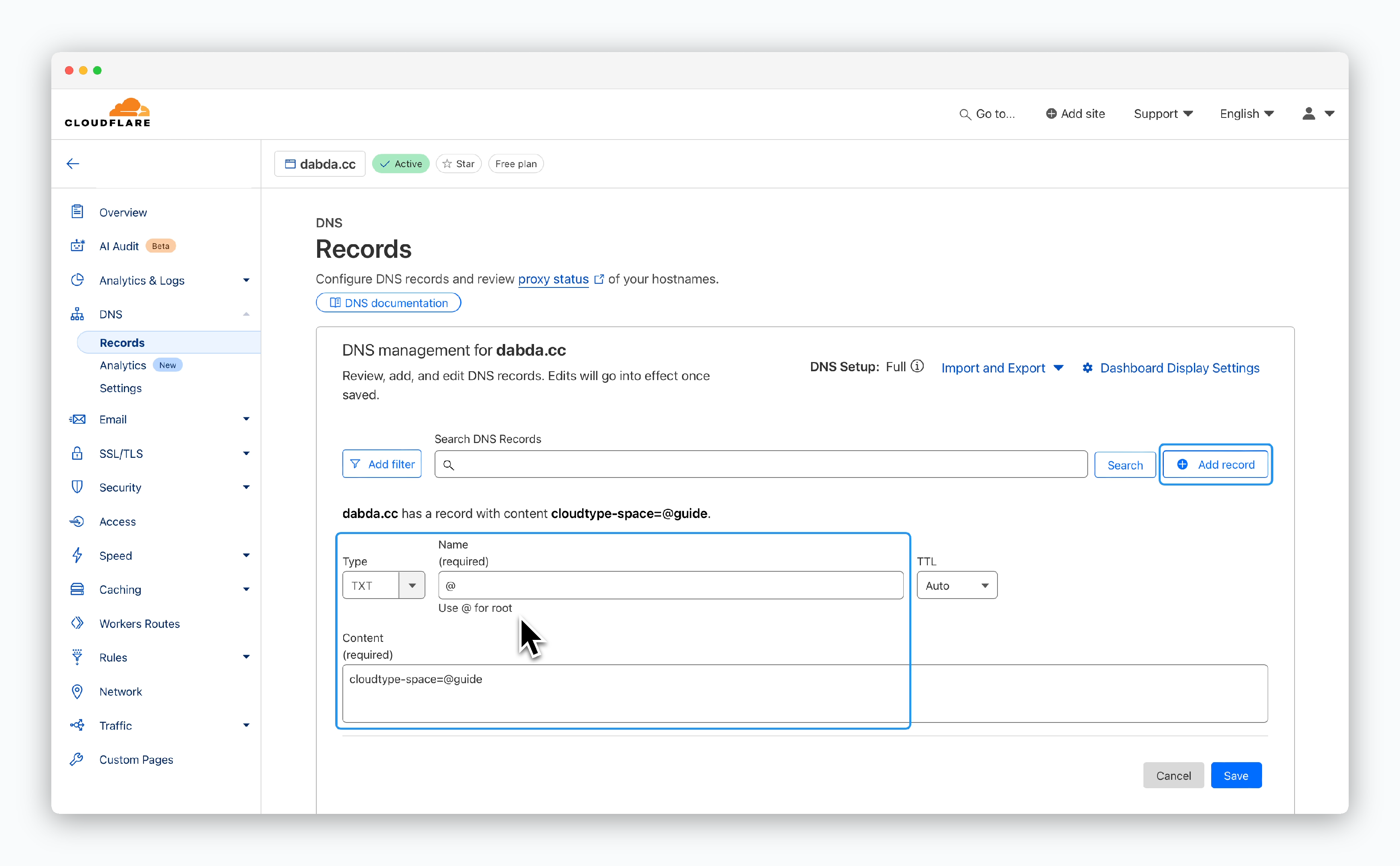Expand the Rules sidebar section arrow
The height and width of the screenshot is (866, 1400).
coord(246,657)
